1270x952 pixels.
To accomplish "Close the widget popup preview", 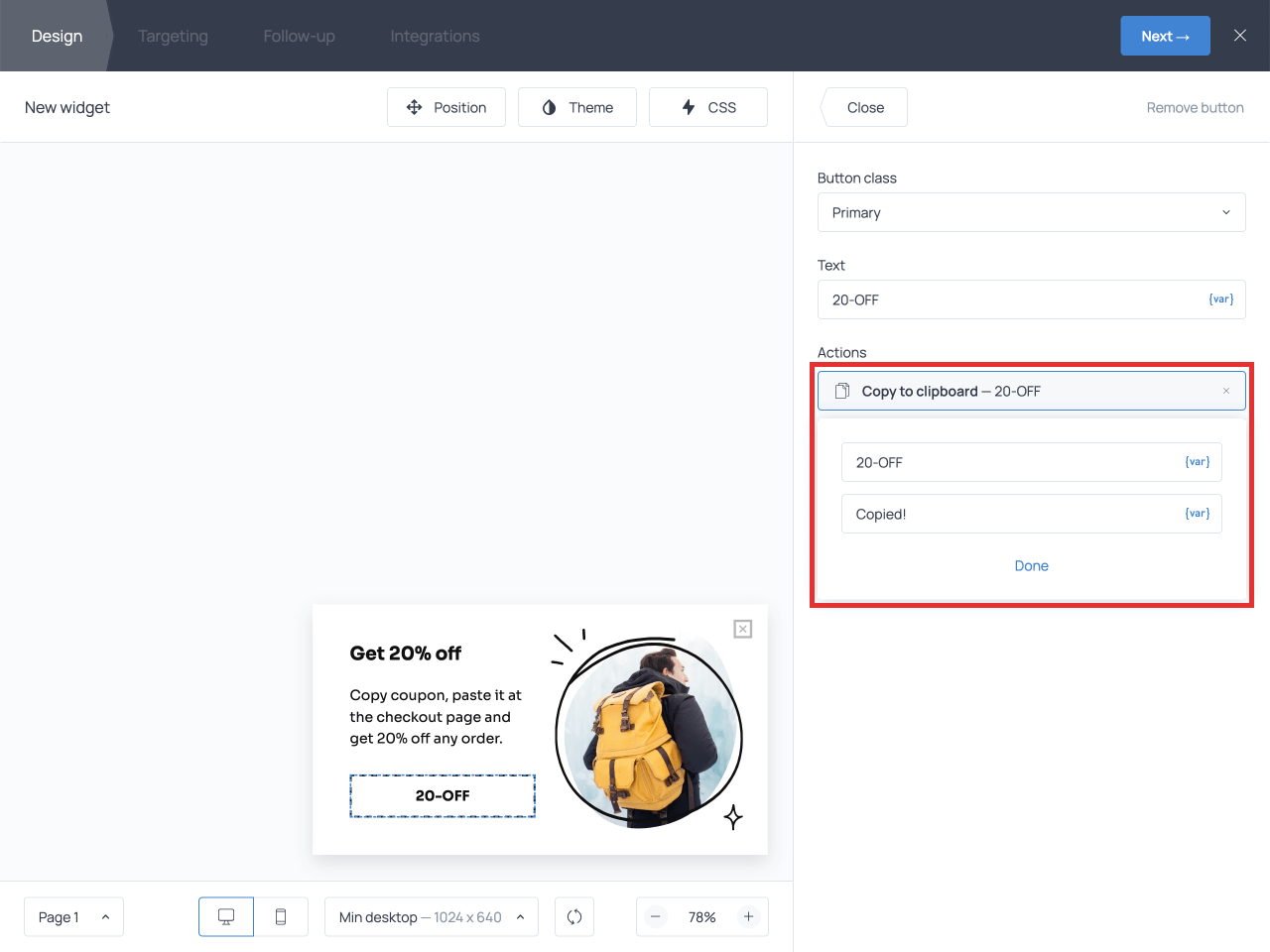I will (743, 629).
